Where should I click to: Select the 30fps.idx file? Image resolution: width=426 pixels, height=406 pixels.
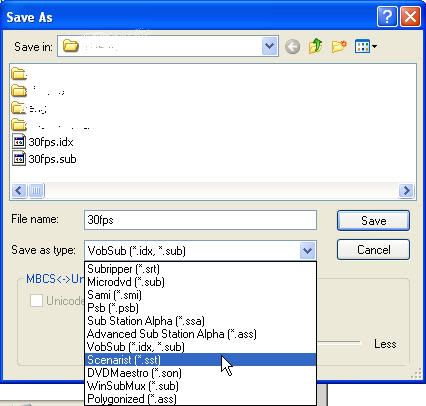pyautogui.click(x=43, y=142)
